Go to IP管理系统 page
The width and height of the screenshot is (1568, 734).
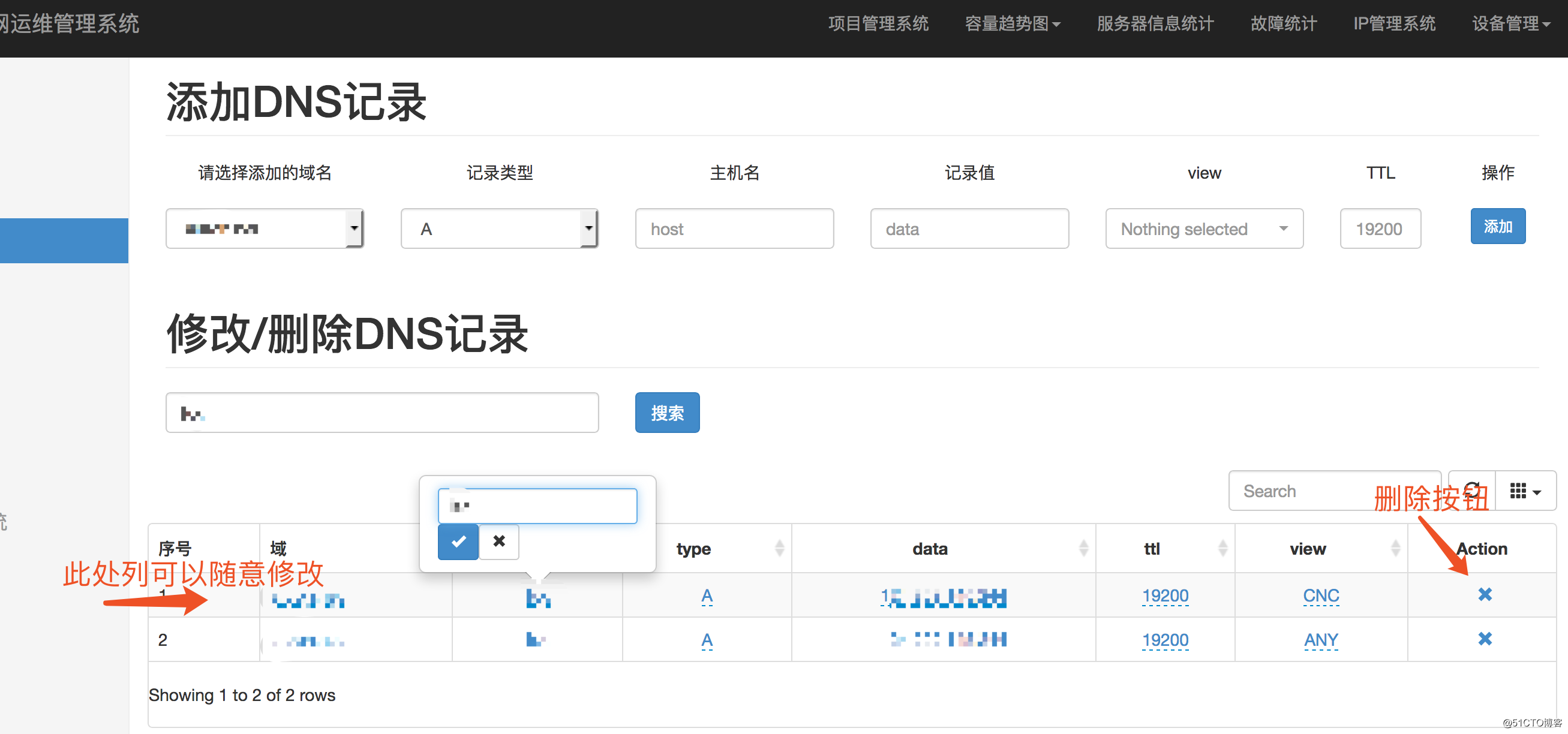(1394, 24)
